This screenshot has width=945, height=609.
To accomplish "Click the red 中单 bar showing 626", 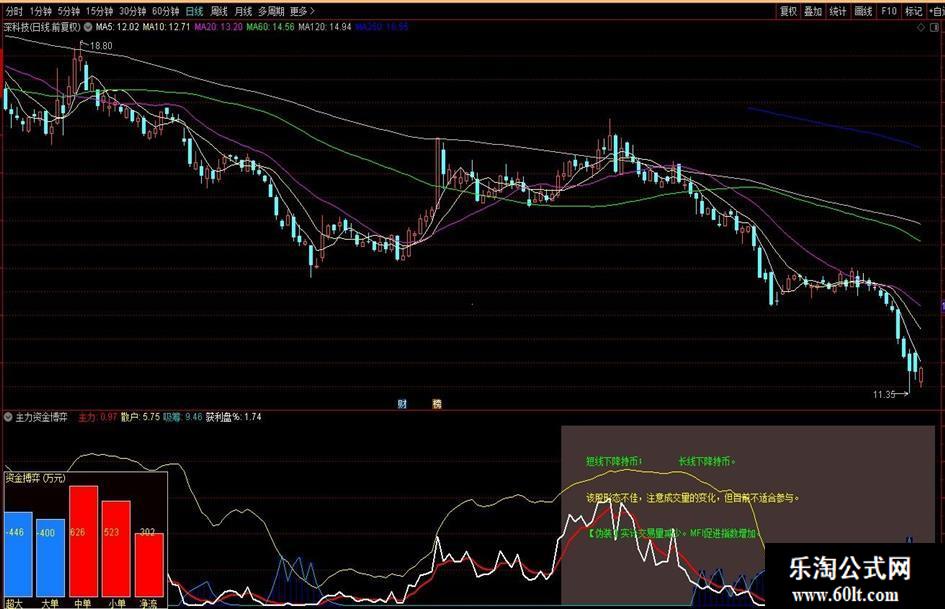I will point(83,541).
